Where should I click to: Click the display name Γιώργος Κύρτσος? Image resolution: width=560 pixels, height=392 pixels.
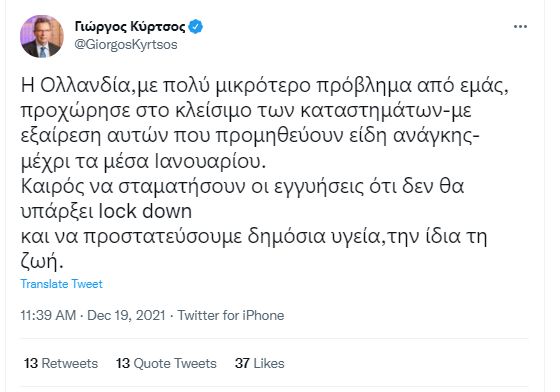(x=130, y=27)
